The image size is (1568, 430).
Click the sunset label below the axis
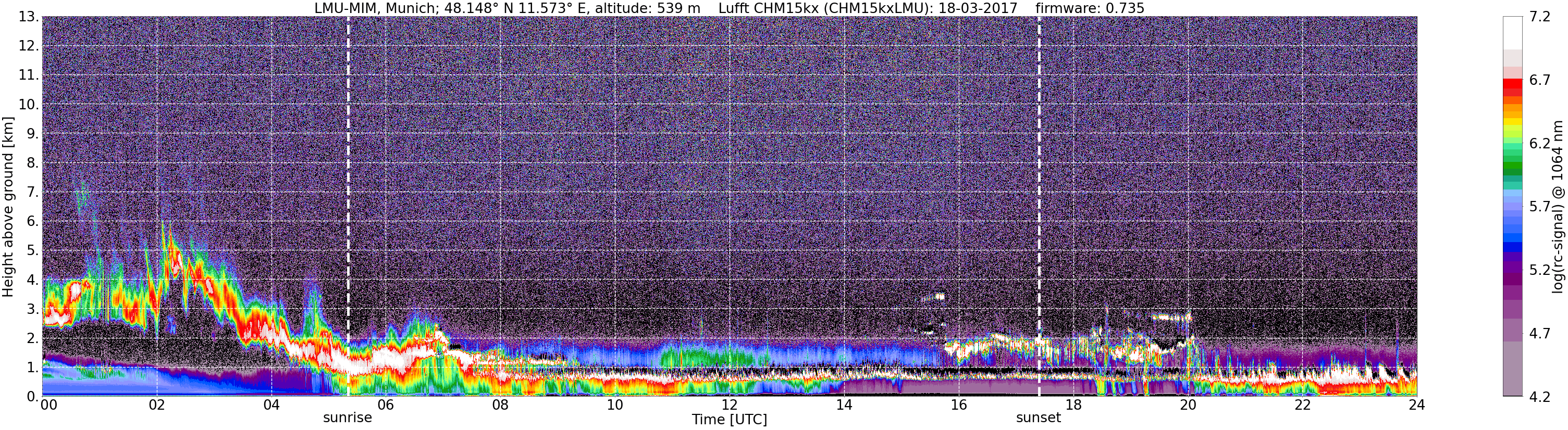click(x=1039, y=418)
